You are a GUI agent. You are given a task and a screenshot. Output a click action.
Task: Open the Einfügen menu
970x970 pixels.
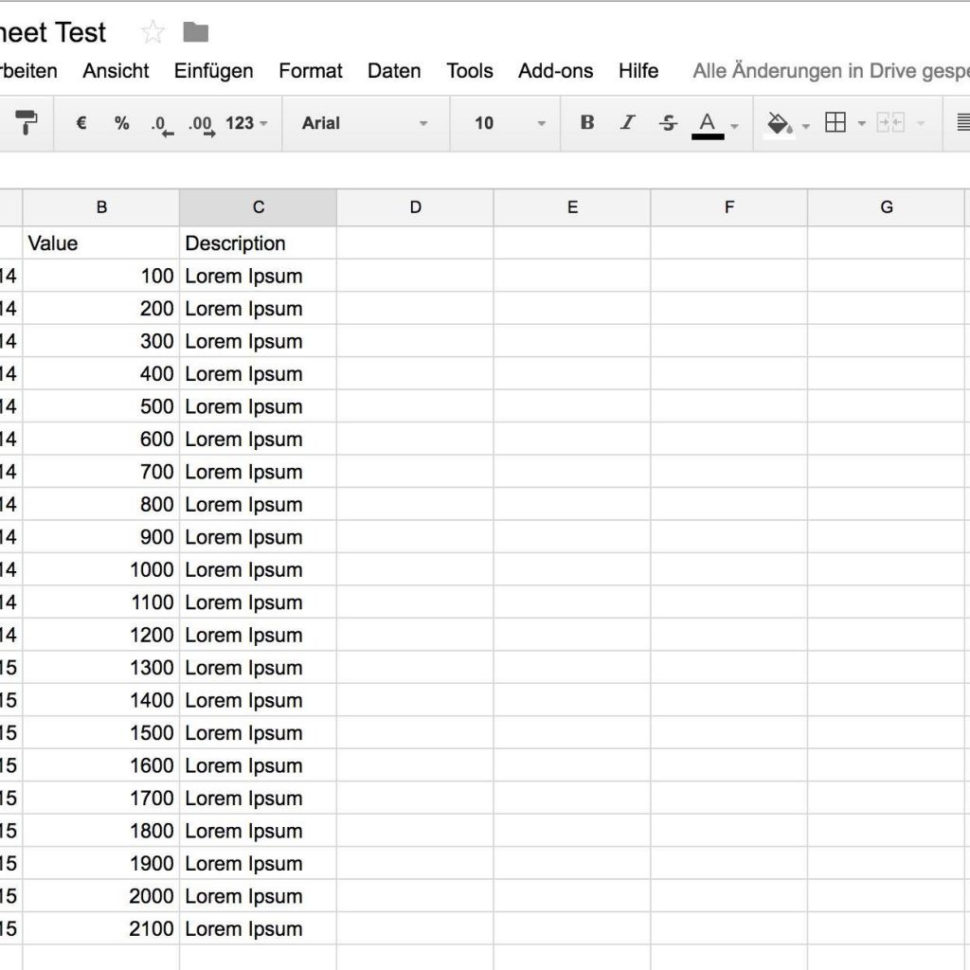(x=213, y=71)
